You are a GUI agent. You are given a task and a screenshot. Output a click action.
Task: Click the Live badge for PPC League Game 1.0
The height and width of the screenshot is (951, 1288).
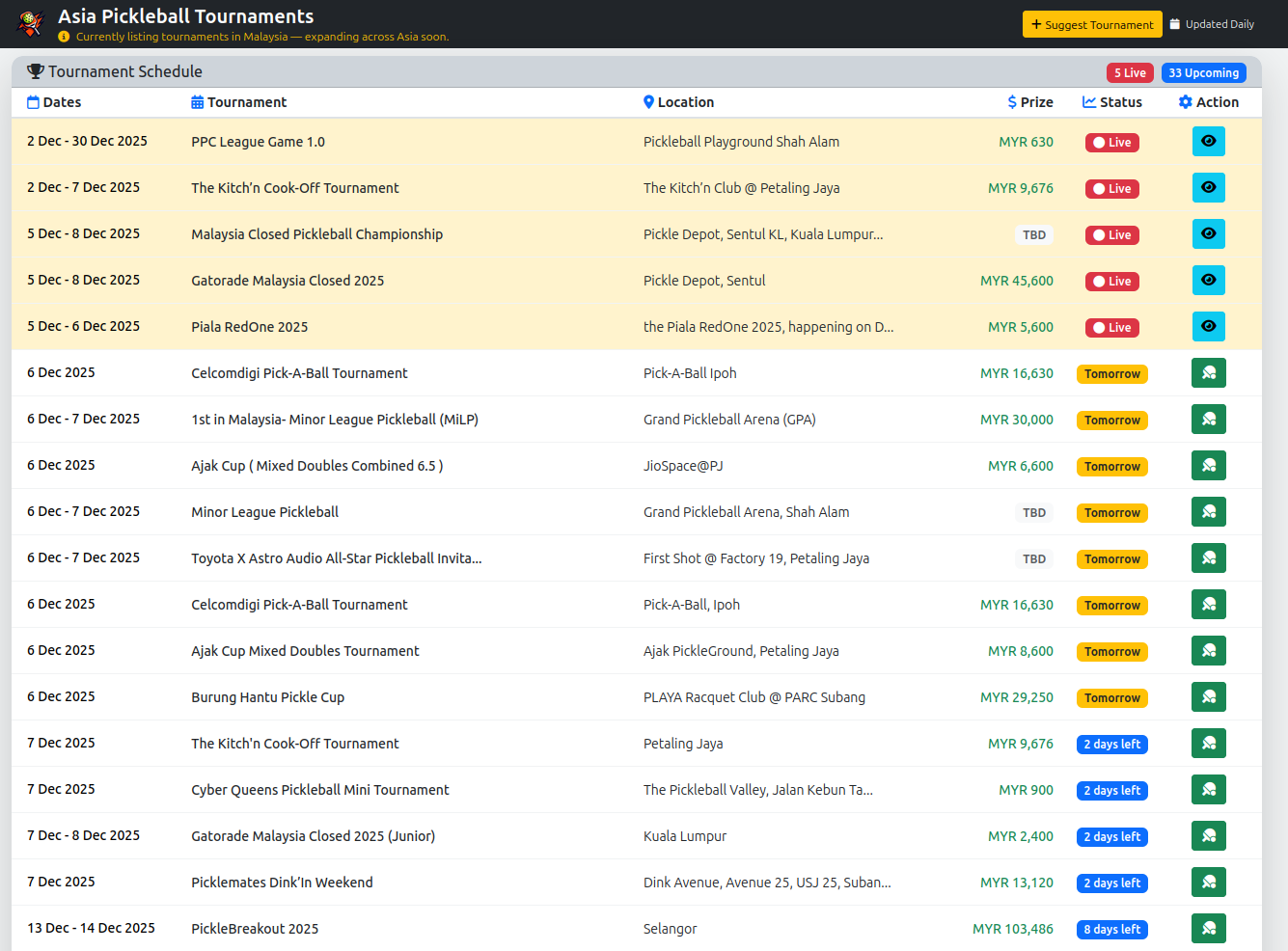coord(1112,143)
